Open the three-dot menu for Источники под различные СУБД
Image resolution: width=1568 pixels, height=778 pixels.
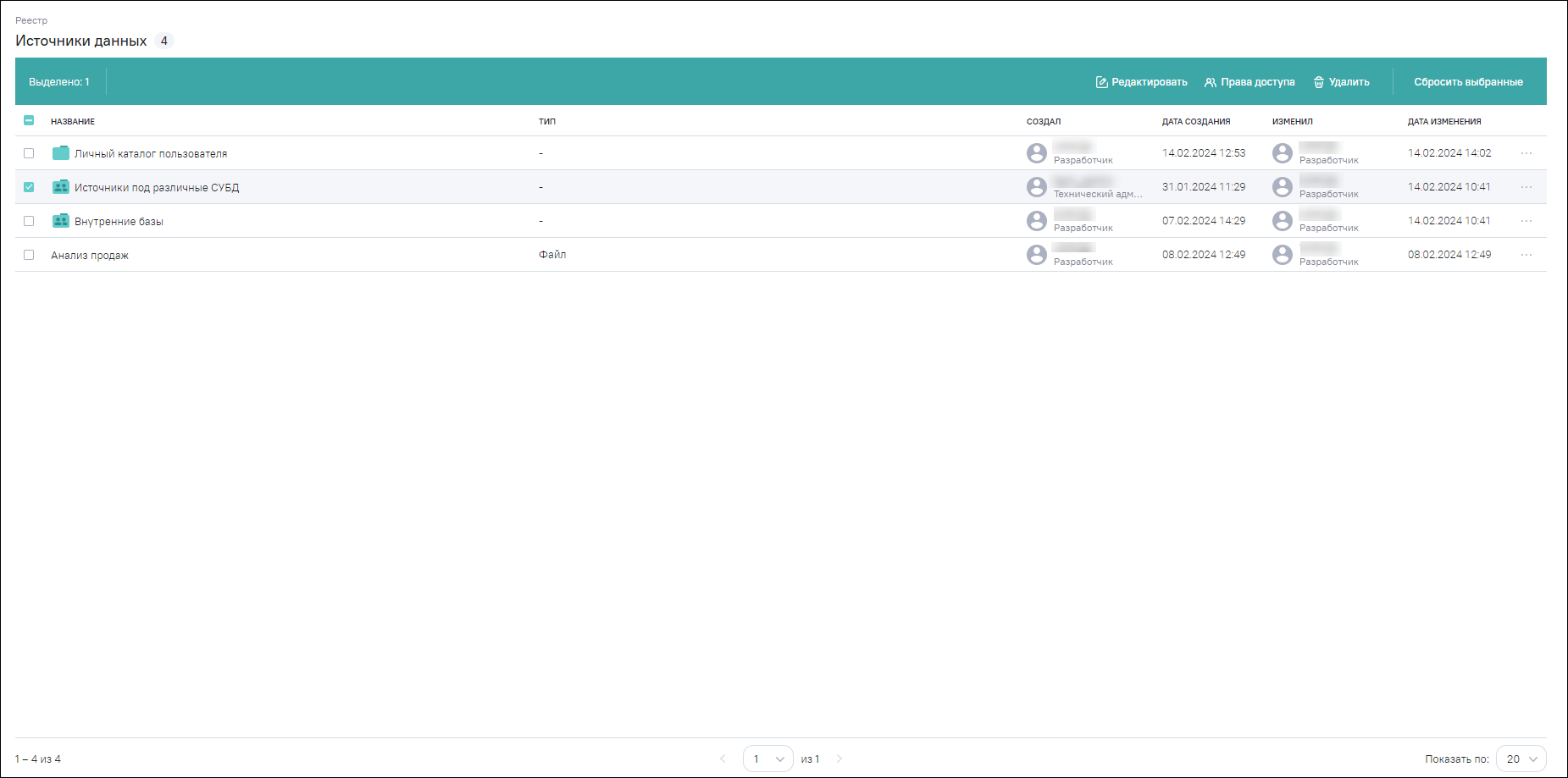pyautogui.click(x=1526, y=187)
